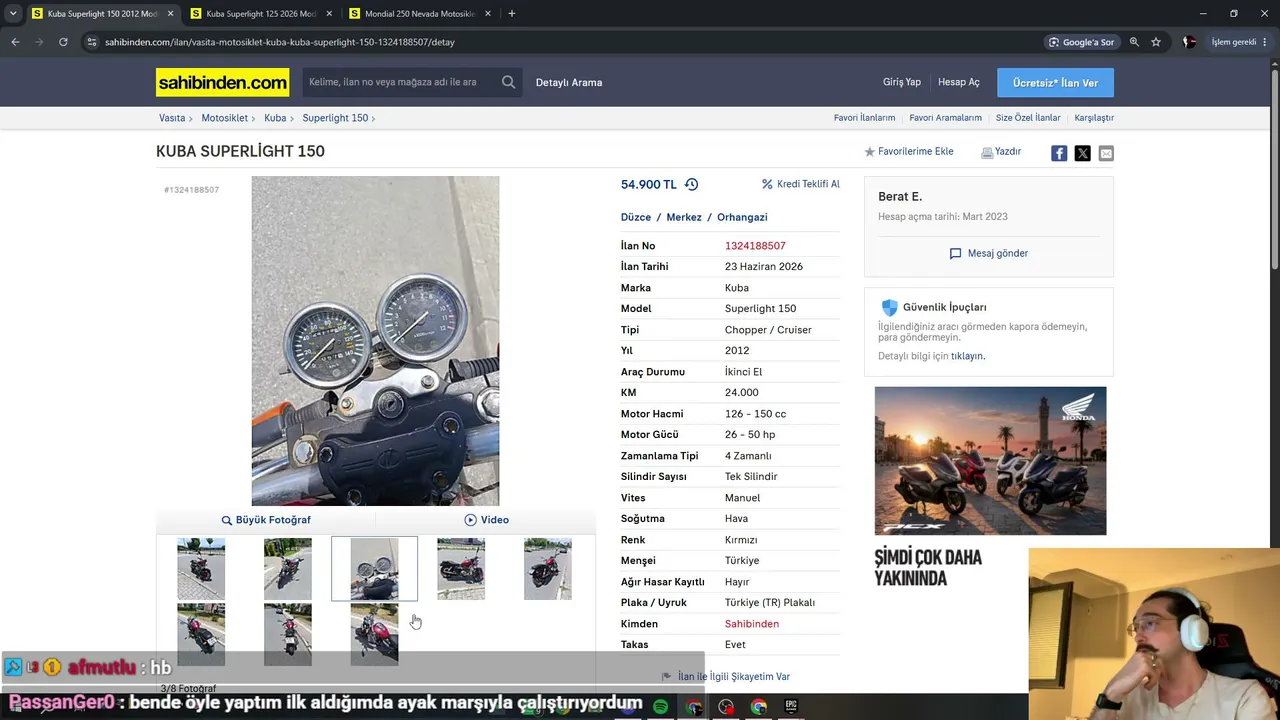The image size is (1280, 720).
Task: Click the Ücretsiz İlan Ver button
Action: click(x=1055, y=83)
